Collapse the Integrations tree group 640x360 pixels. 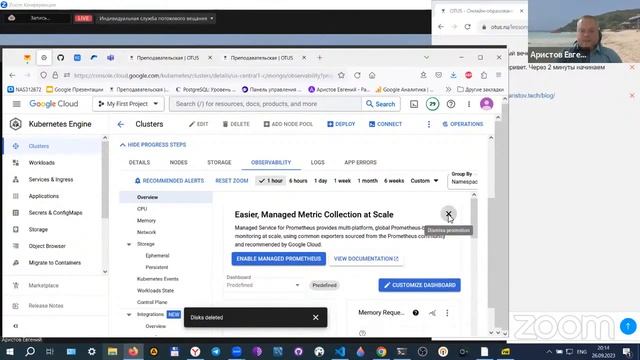129,314
